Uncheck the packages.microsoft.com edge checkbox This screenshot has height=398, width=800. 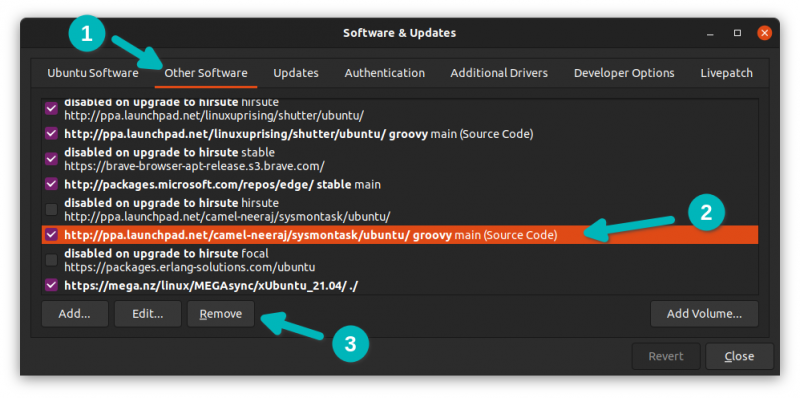52,184
